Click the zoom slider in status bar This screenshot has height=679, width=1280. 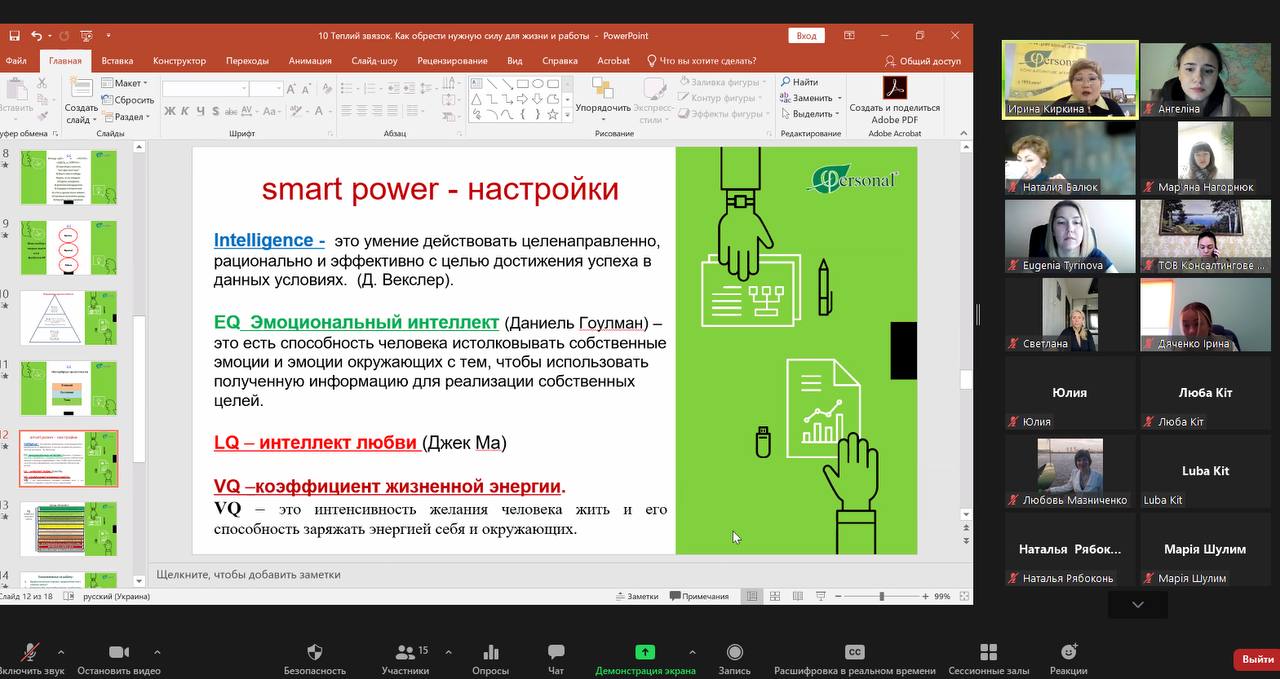(x=881, y=596)
